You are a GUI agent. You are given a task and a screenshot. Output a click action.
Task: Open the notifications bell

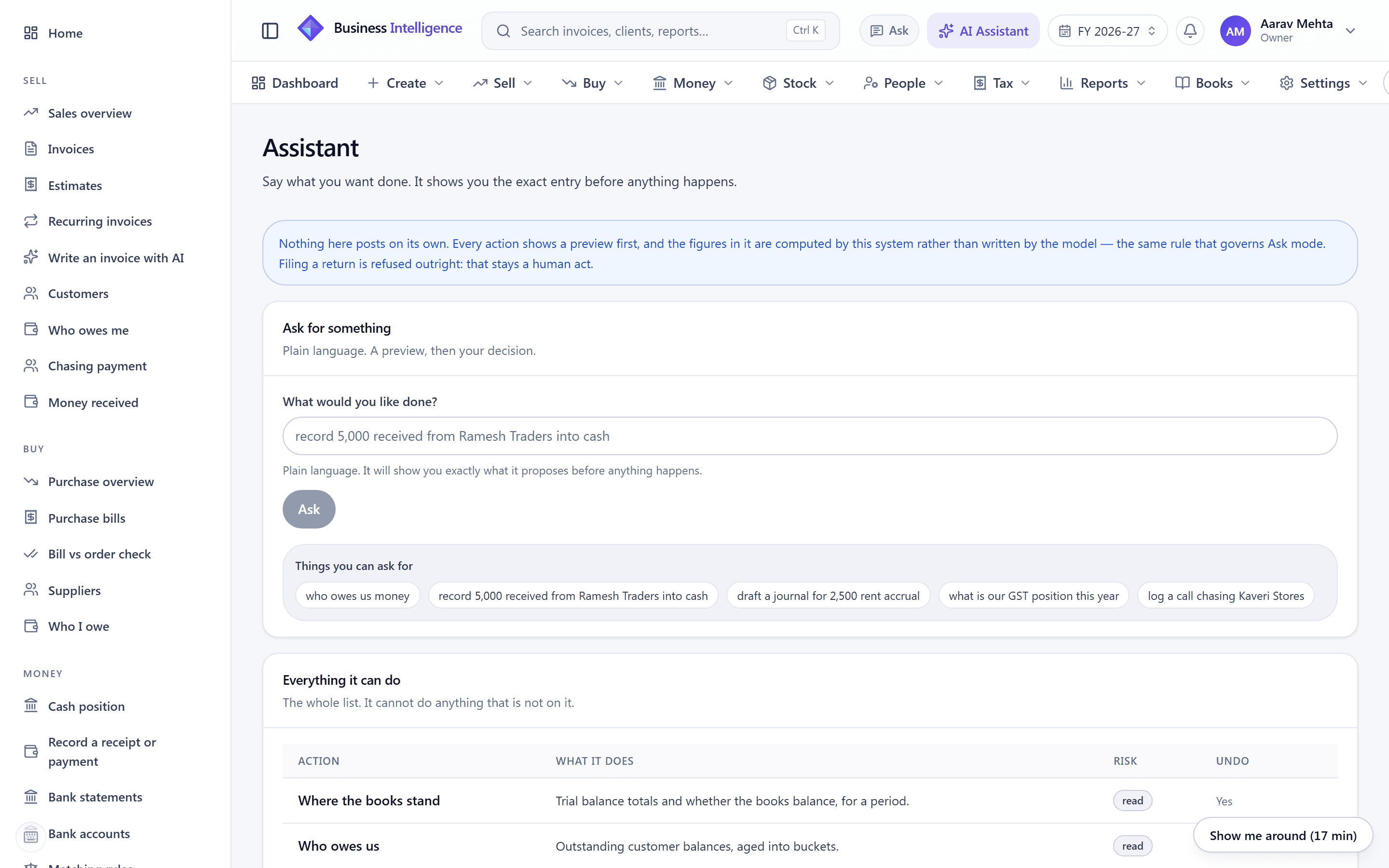(1190, 30)
